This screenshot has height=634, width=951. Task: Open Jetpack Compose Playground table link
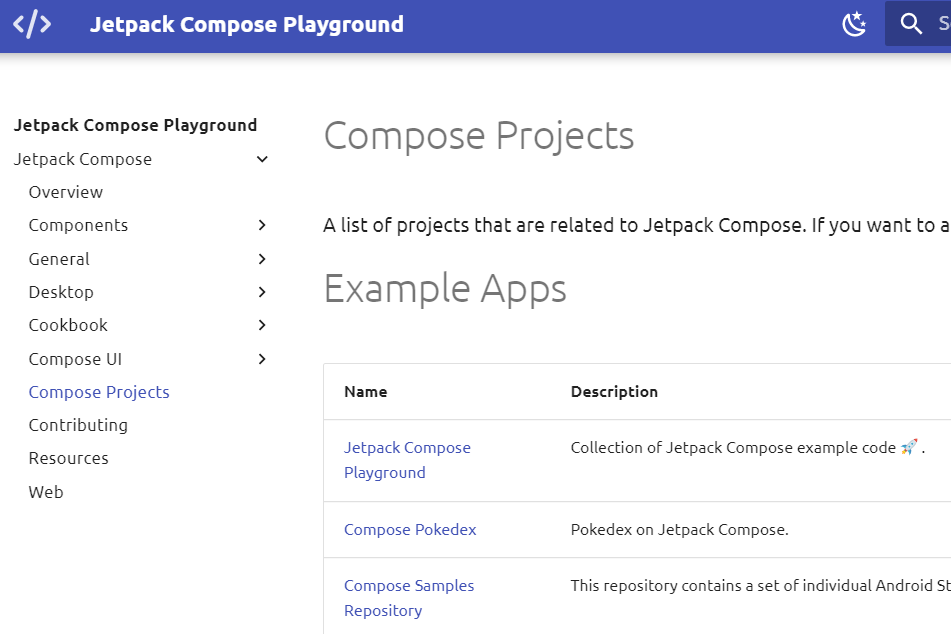pos(407,460)
